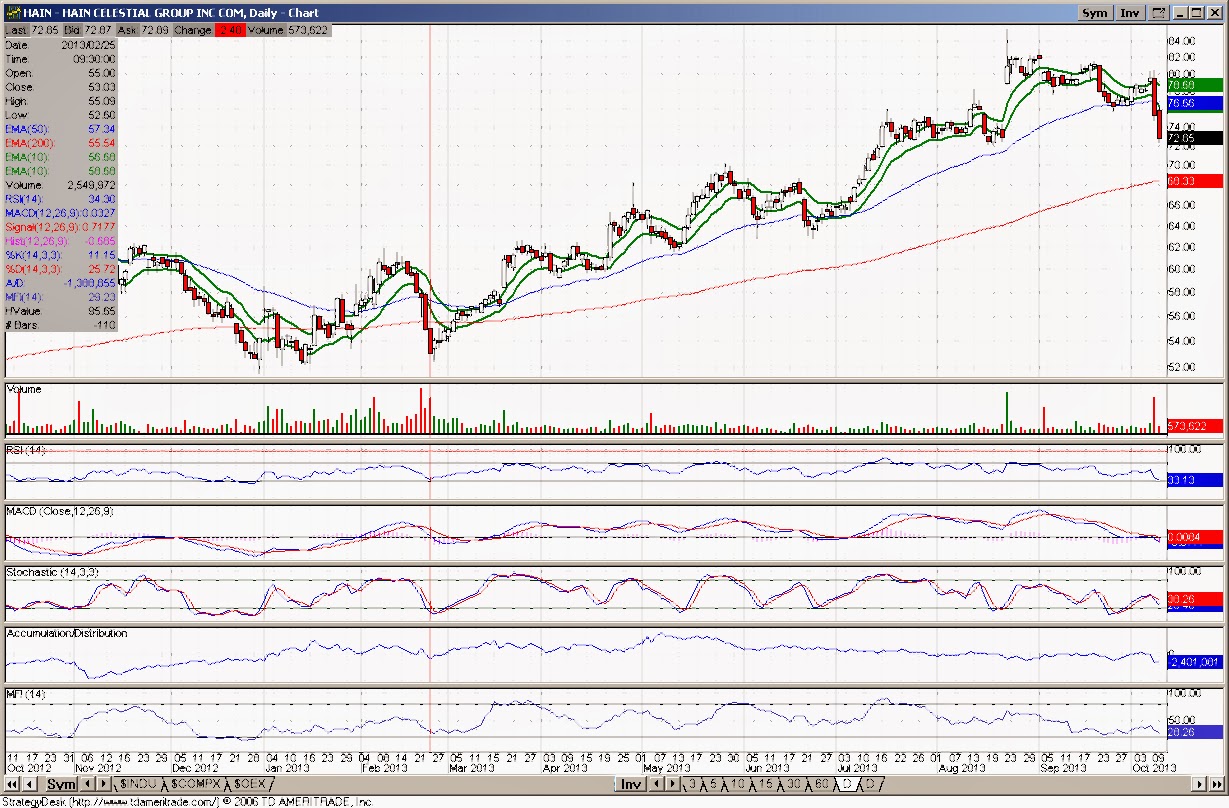
Task: Click the detach chart window icon
Action: coord(1158,13)
